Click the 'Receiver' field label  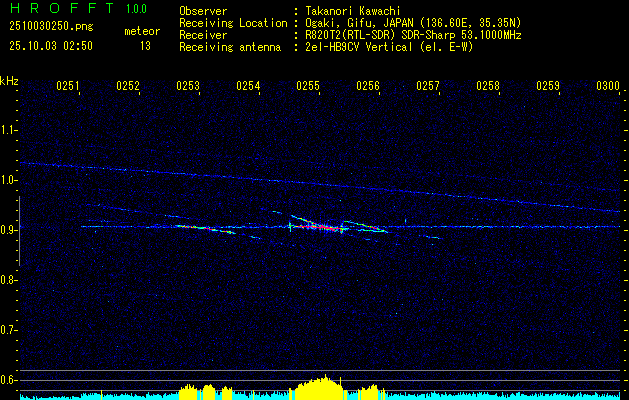pyautogui.click(x=203, y=35)
